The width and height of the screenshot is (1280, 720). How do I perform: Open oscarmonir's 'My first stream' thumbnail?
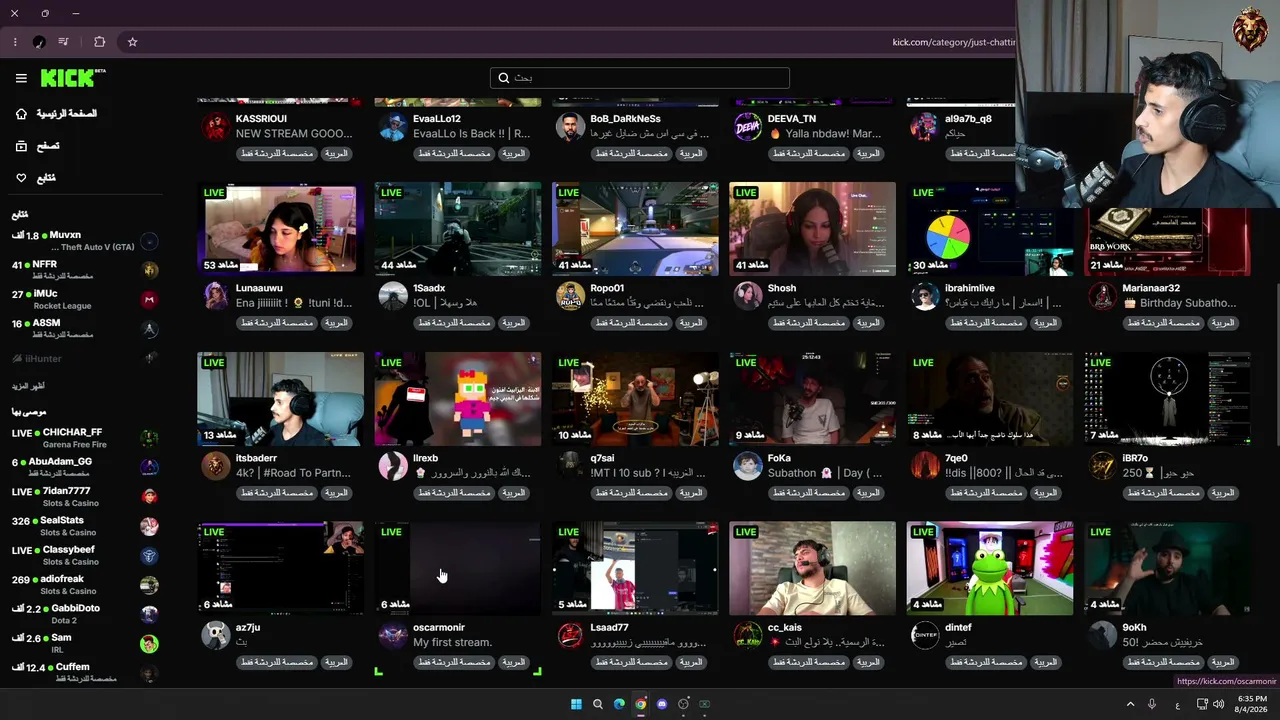point(458,568)
